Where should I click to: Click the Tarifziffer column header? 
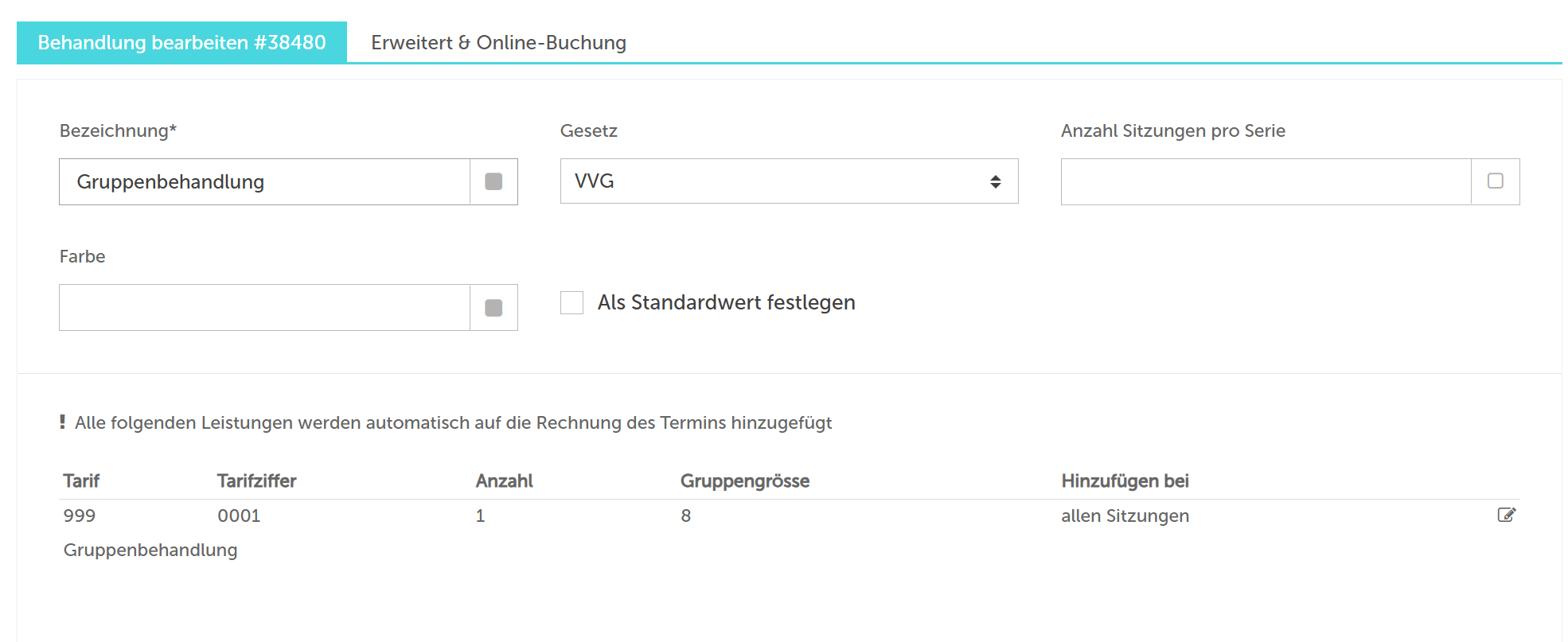tap(256, 481)
